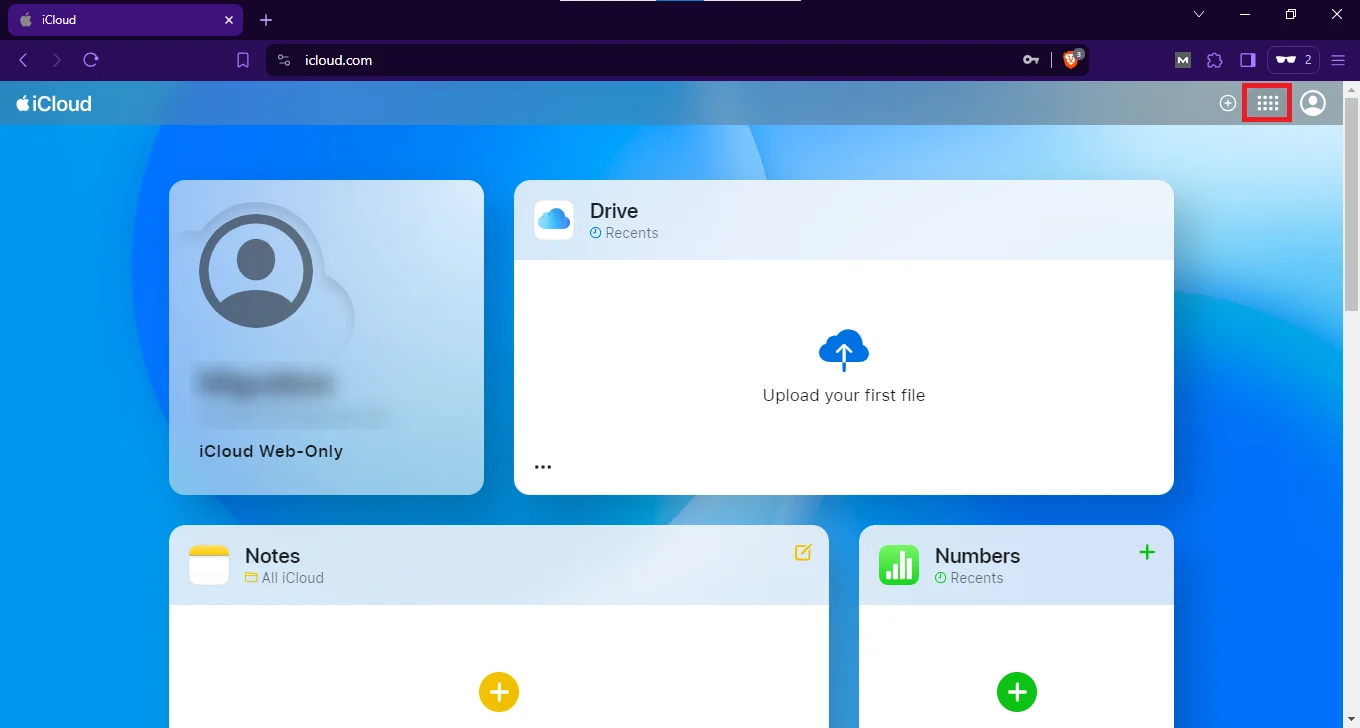Click the yellow plus button in Notes

tap(499, 691)
